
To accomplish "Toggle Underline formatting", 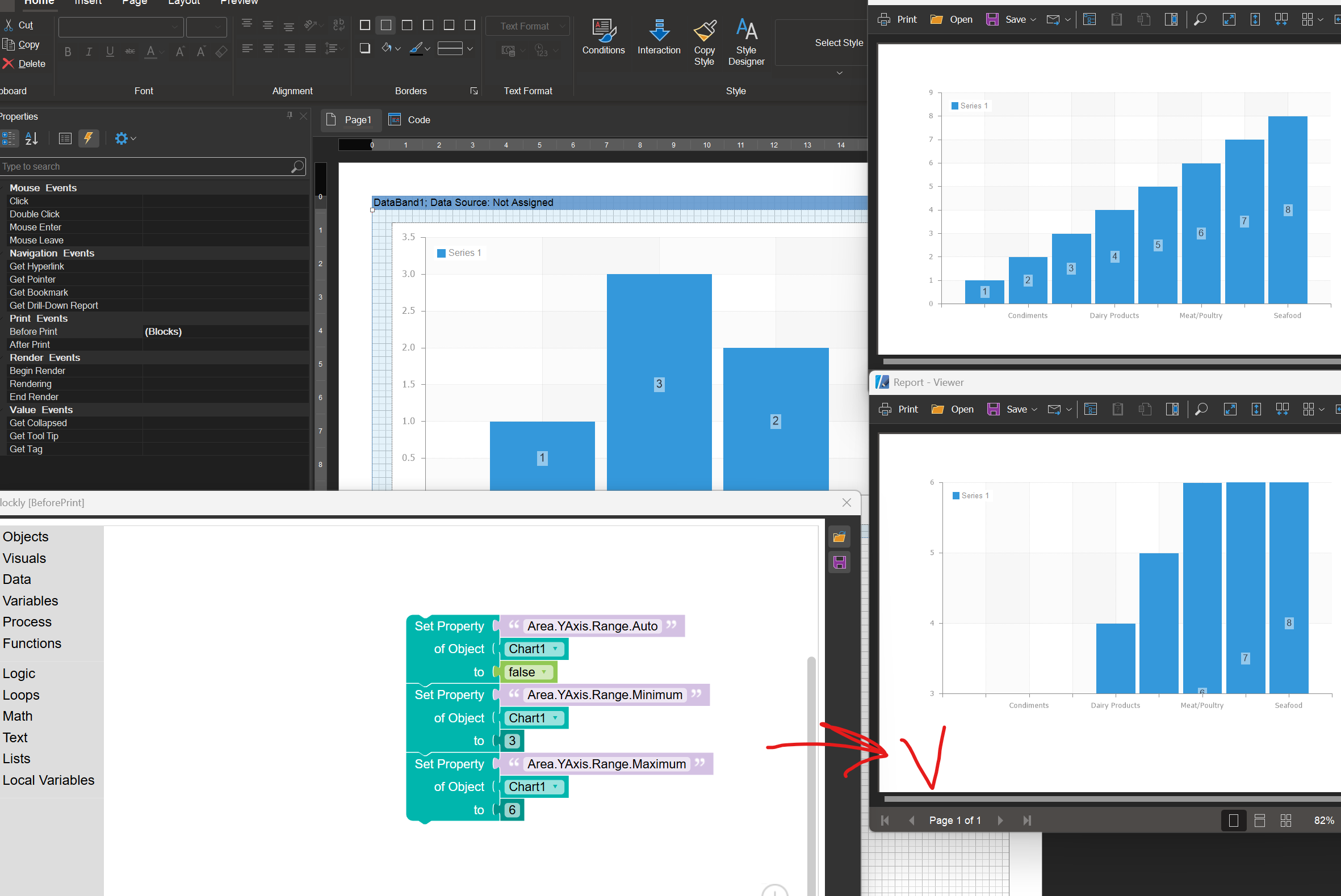I will 110,52.
